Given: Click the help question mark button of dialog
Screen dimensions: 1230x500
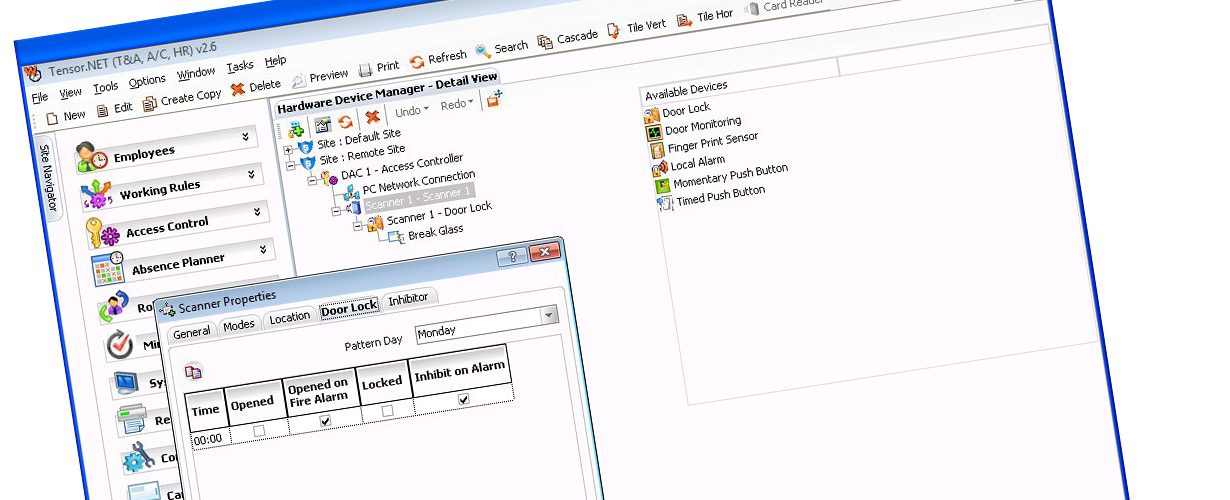Looking at the screenshot, I should (x=512, y=258).
